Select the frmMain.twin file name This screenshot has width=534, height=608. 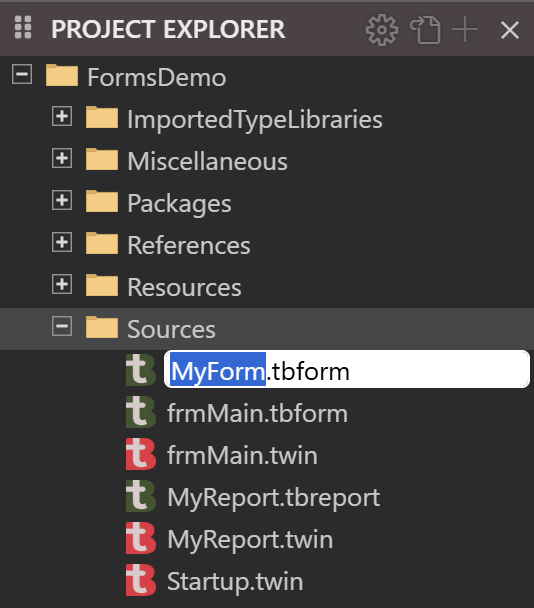click(x=242, y=456)
